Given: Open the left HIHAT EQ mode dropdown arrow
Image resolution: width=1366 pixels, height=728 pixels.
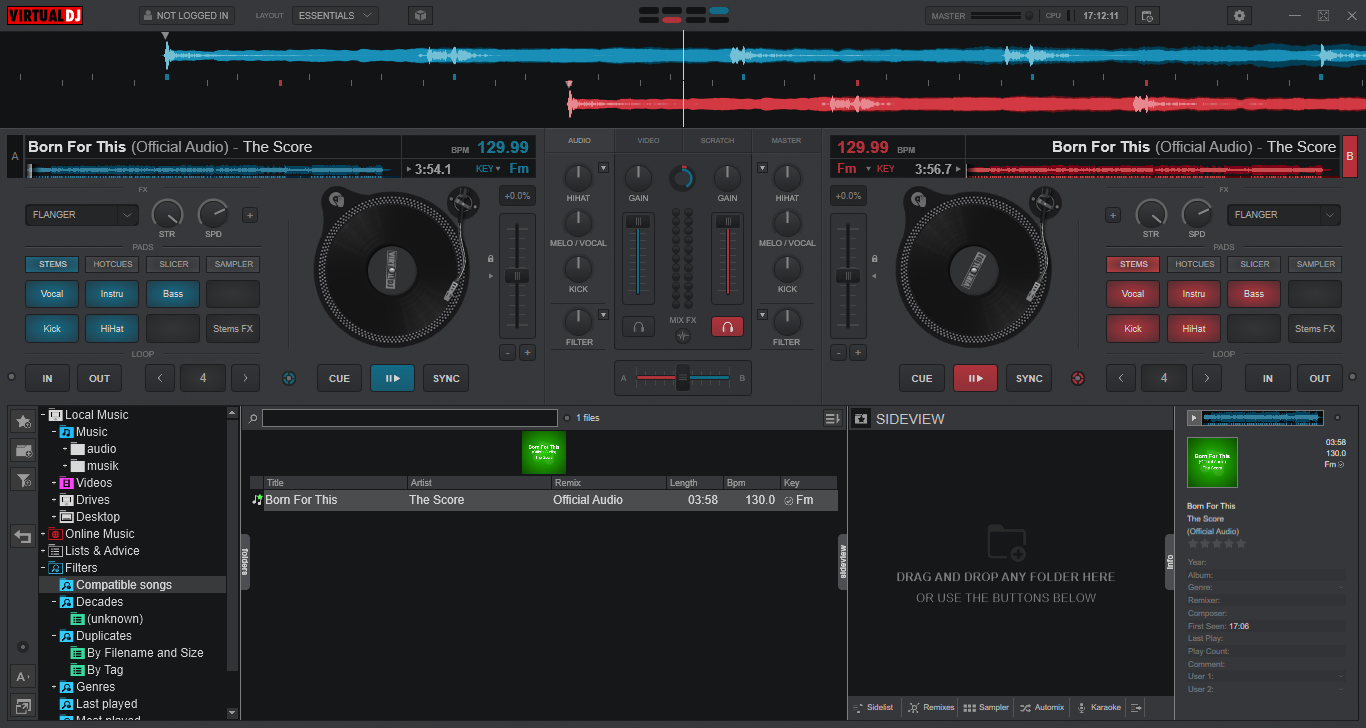Looking at the screenshot, I should tap(603, 168).
